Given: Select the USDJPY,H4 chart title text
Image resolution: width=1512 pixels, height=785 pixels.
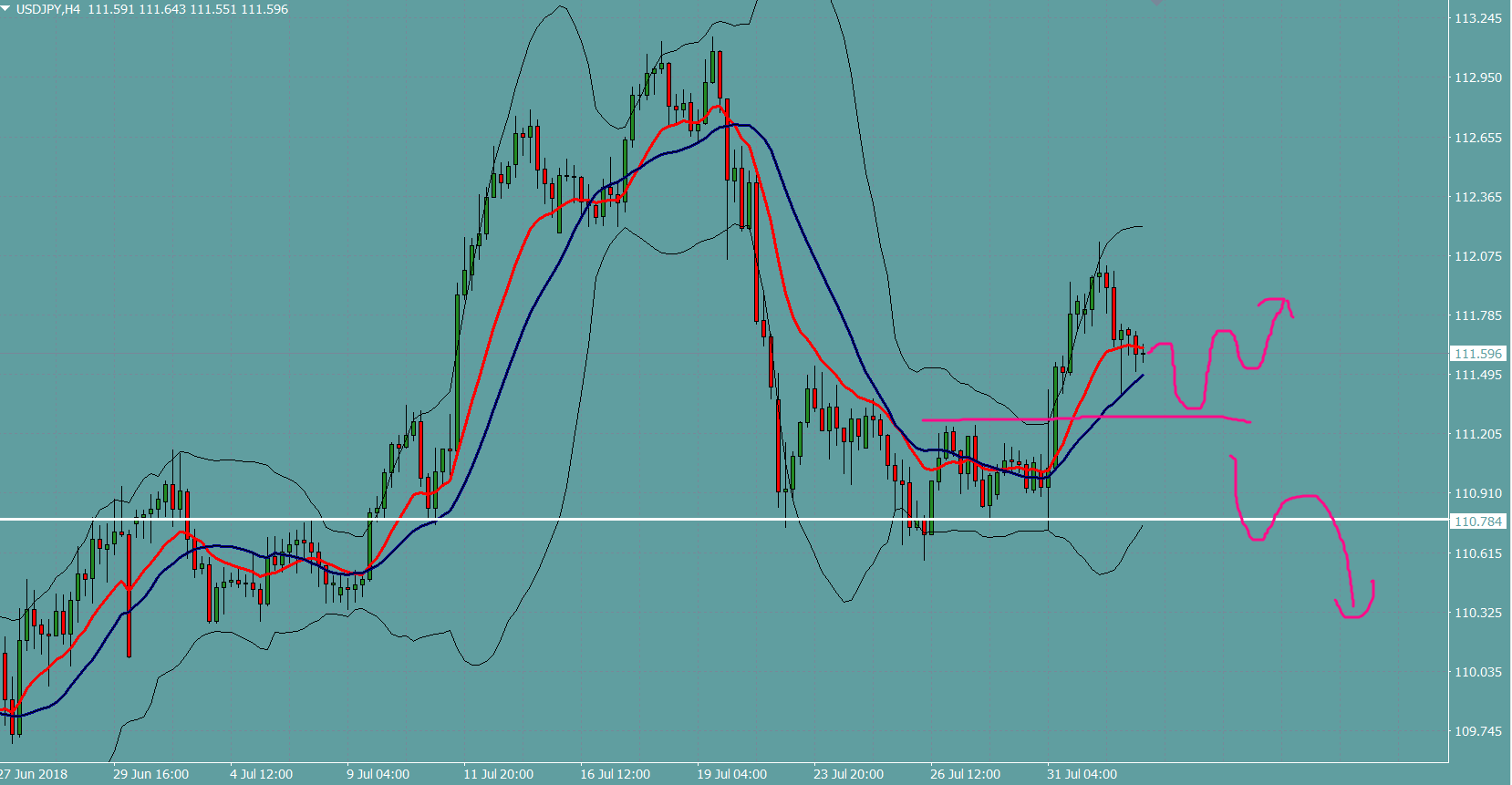Looking at the screenshot, I should click(47, 9).
